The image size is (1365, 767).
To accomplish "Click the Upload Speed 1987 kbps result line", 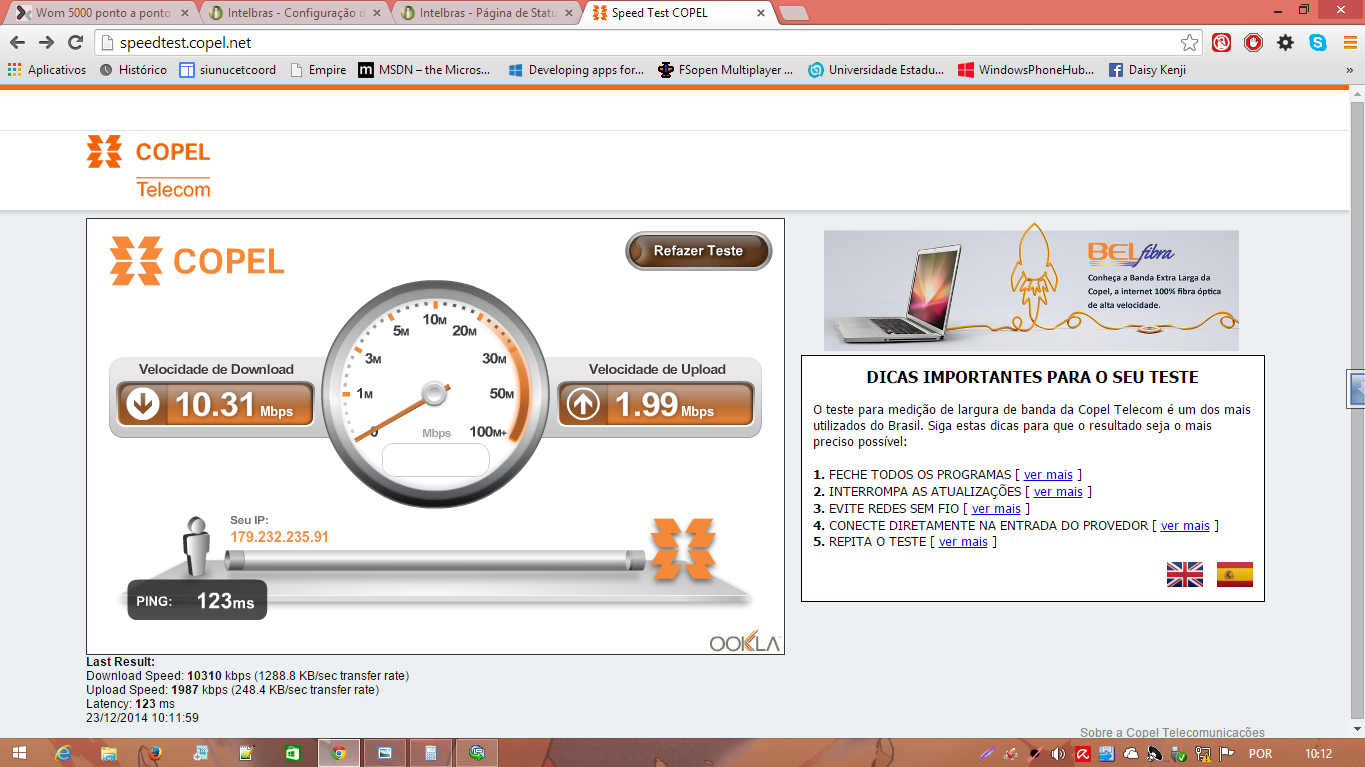I will pos(233,690).
